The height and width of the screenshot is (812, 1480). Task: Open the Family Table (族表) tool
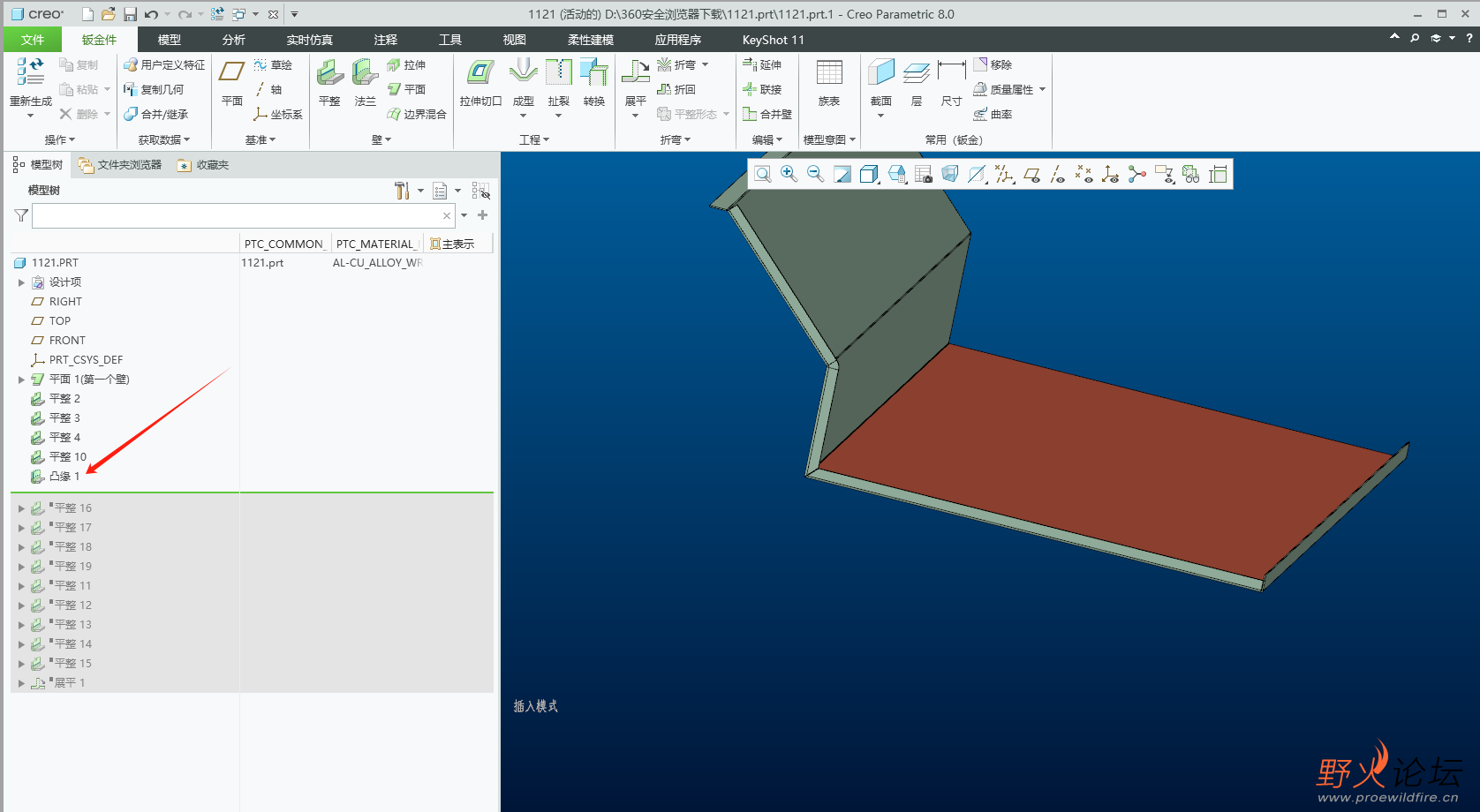click(x=829, y=82)
